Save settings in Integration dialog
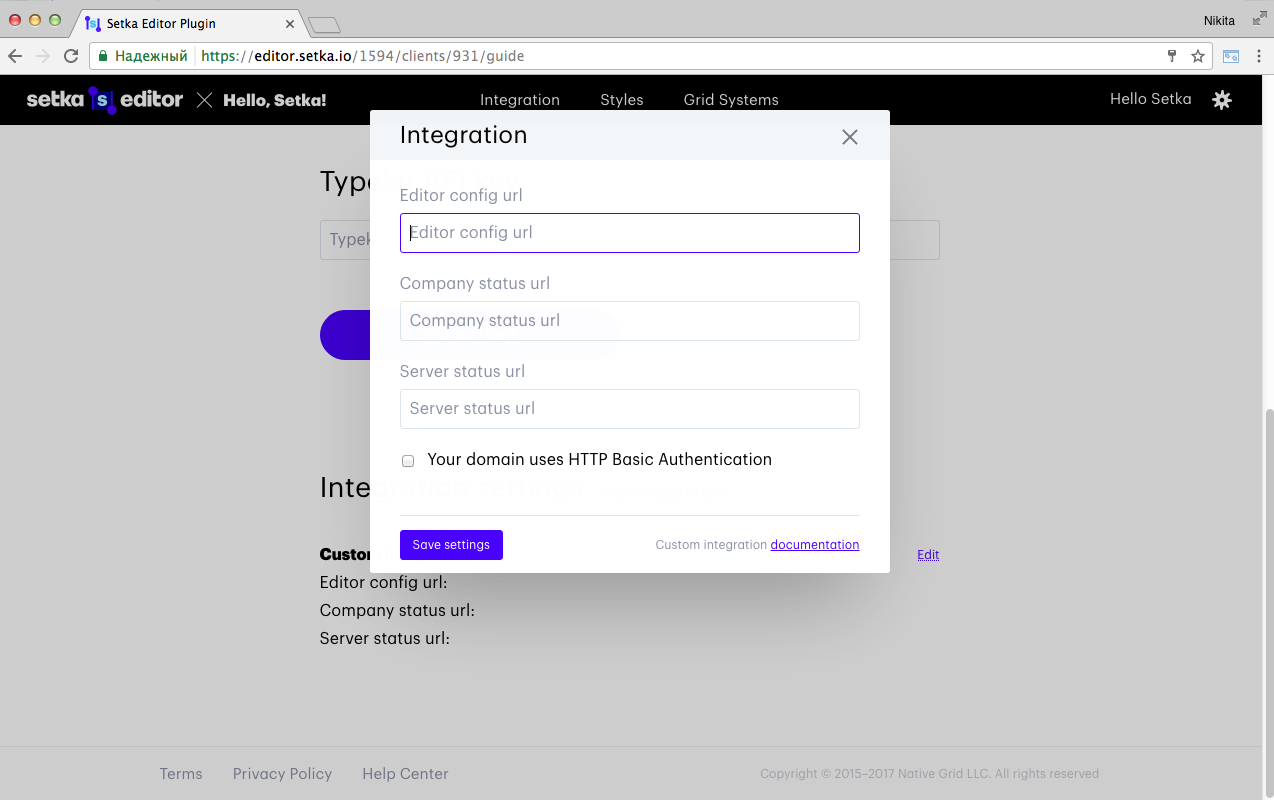1274x800 pixels. coord(451,545)
